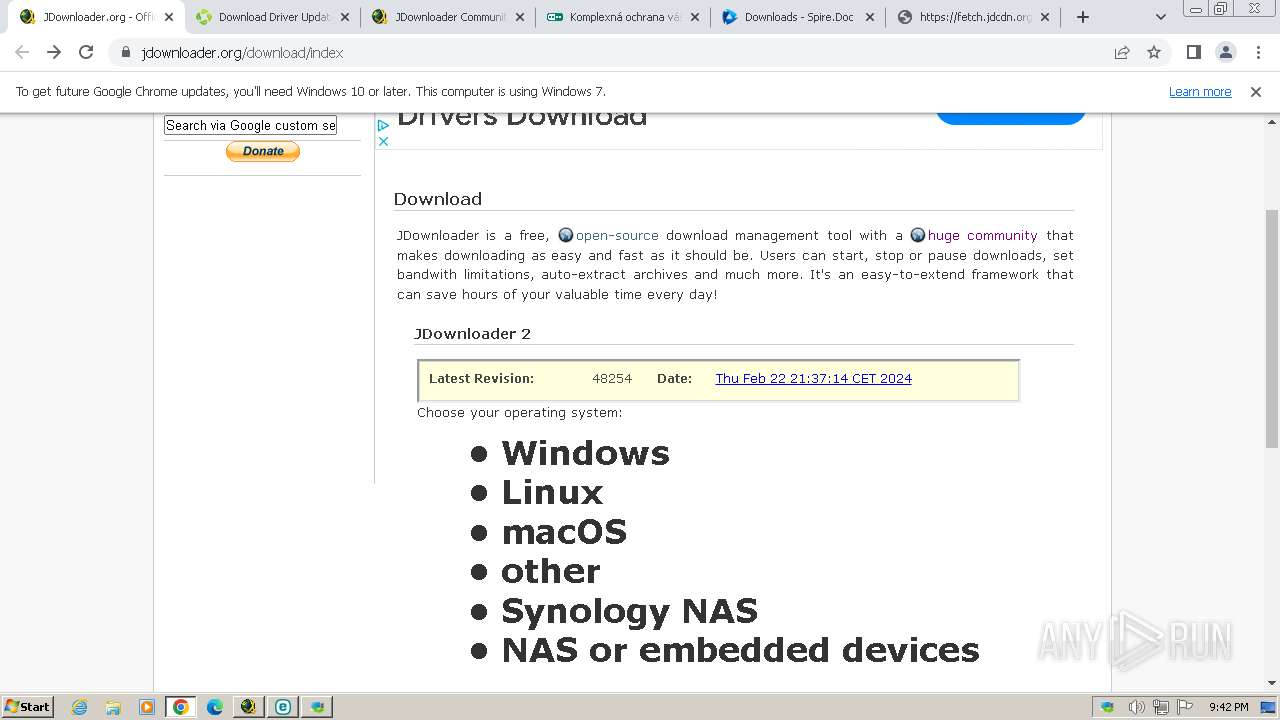Close the fetch.jdcdn.org tab
The image size is (1280, 720).
click(1044, 17)
